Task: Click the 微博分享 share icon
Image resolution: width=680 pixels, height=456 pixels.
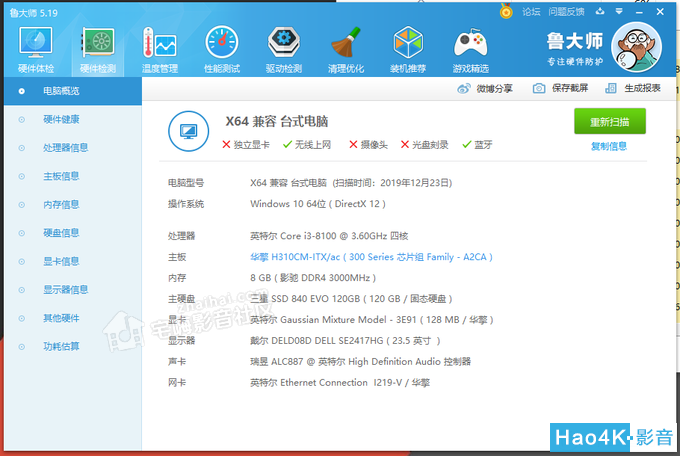Action: click(464, 89)
